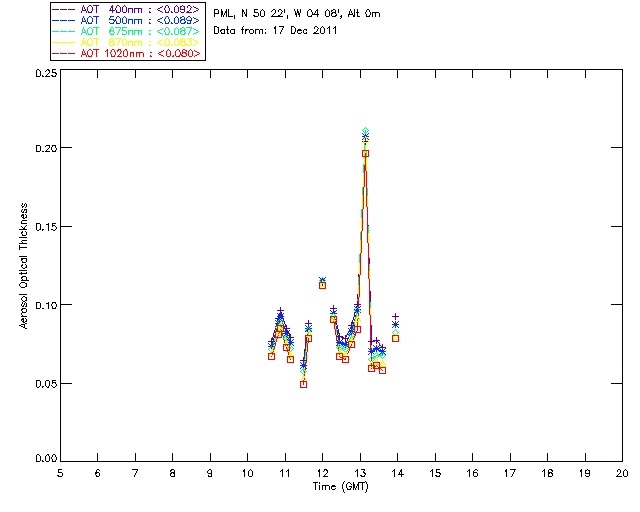Click the 0.25 y-axis tick label
Viewport: 640px width, 512px height.
click(x=46, y=73)
